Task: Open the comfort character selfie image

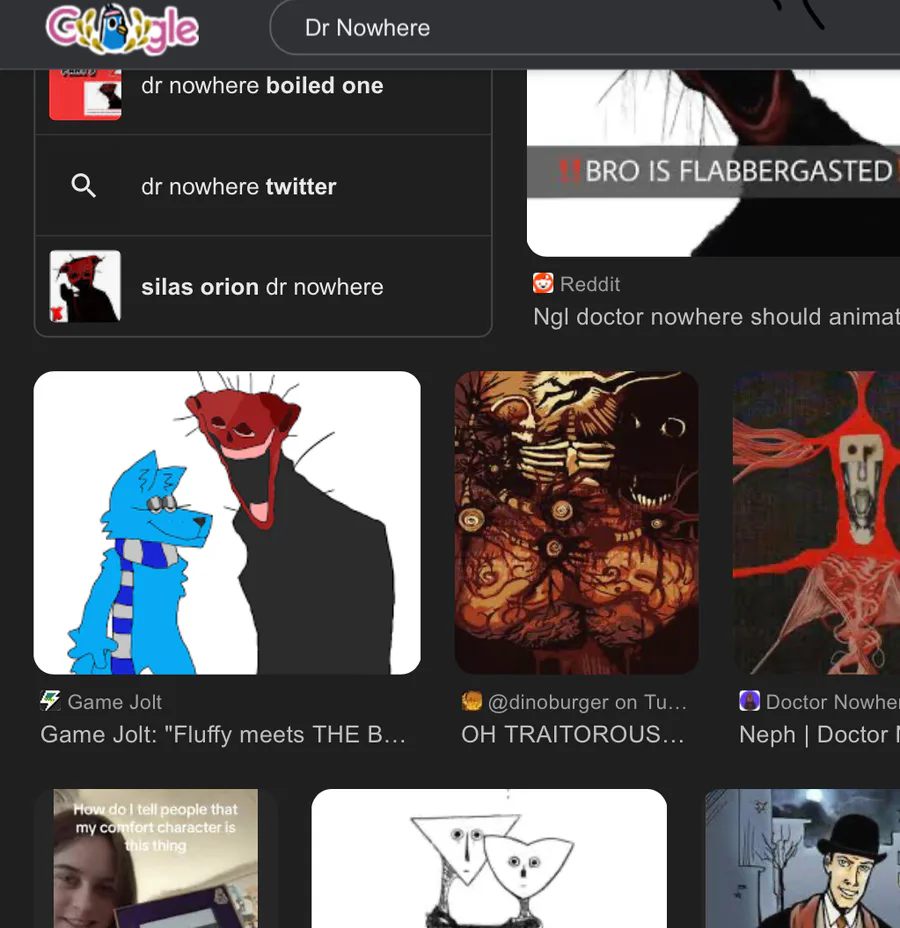Action: click(x=156, y=858)
